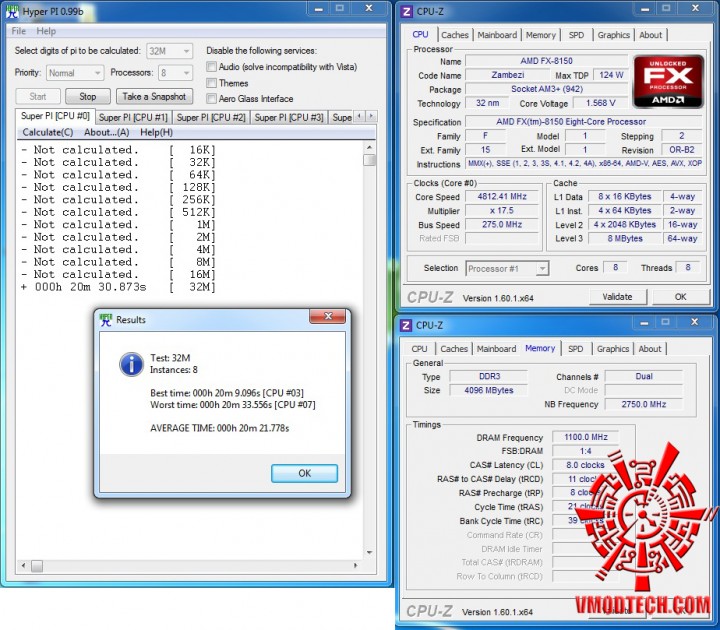Click the Hyper PI title bar icon
Viewport: 720px width, 630px height.
(x=12, y=12)
